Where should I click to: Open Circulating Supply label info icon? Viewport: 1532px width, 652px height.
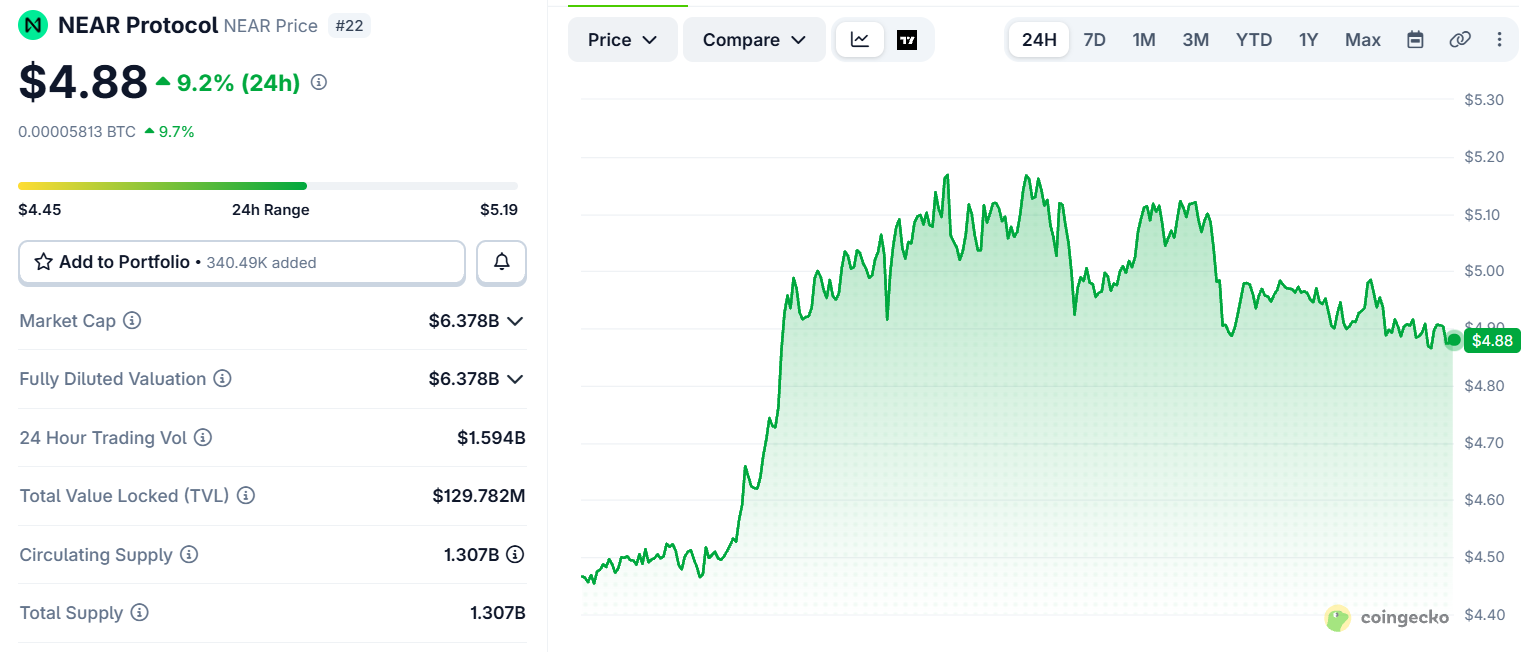189,554
